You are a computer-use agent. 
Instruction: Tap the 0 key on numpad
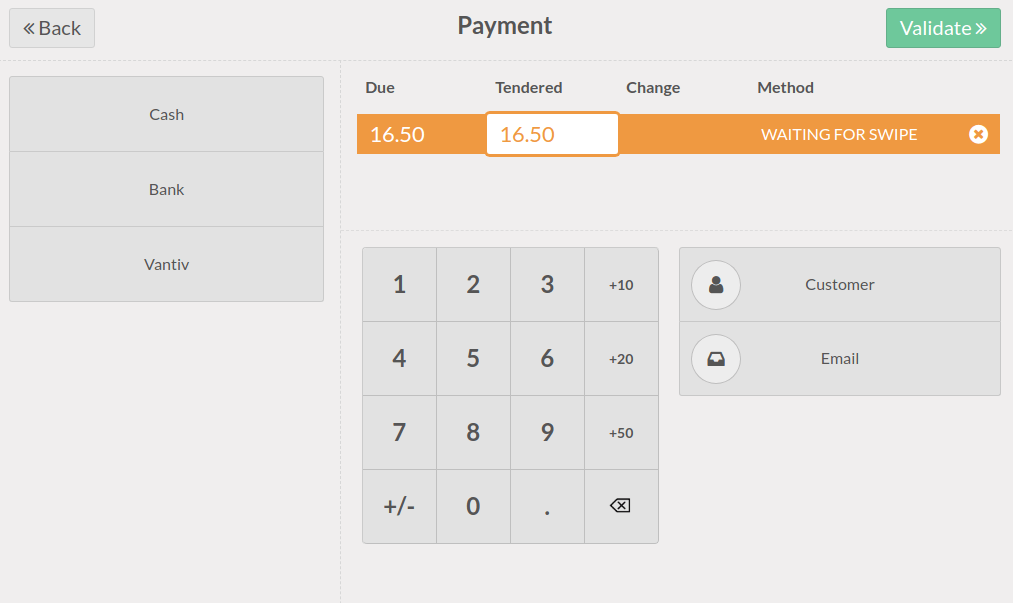click(x=473, y=506)
